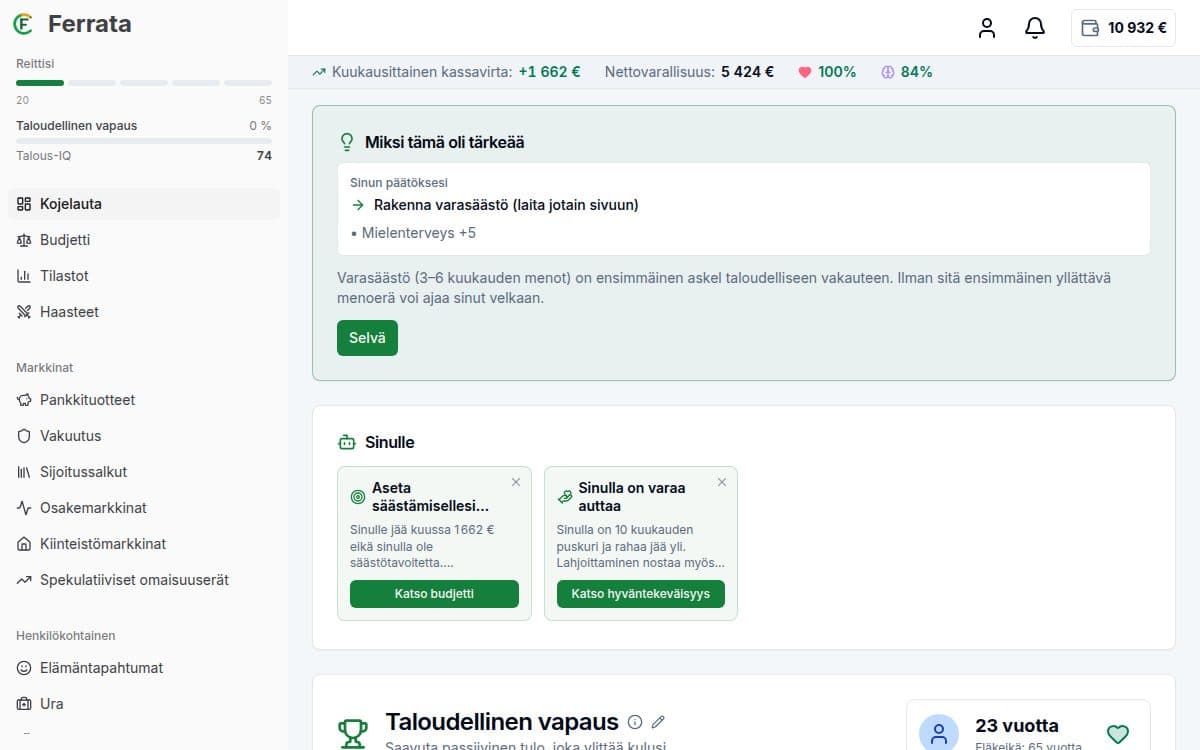Click the Taloudellinen vapaus 0 % progress bar
This screenshot has height=750, width=1200.
144,141
